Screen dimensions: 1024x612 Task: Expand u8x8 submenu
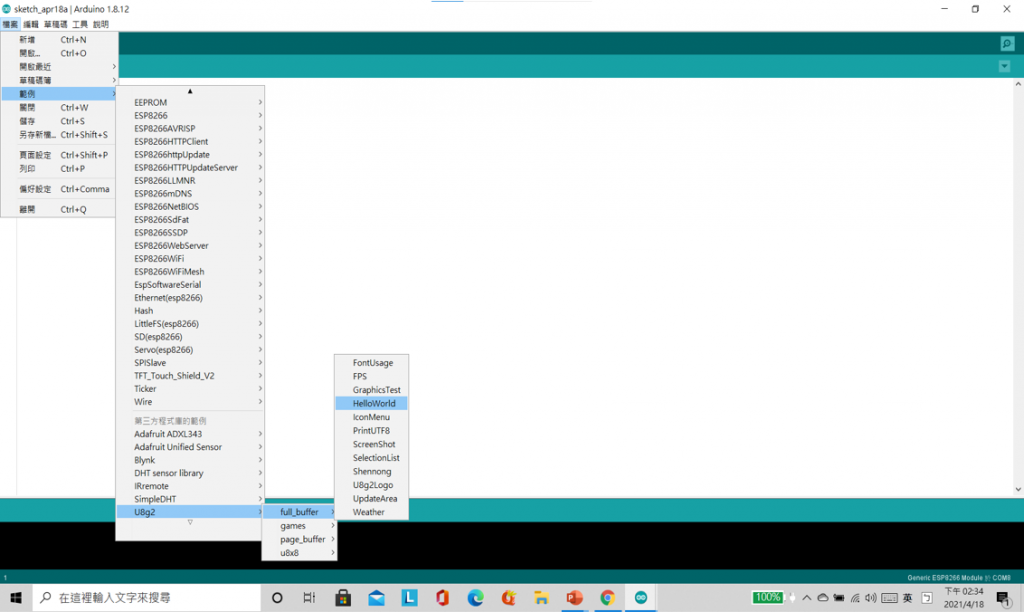(x=299, y=553)
